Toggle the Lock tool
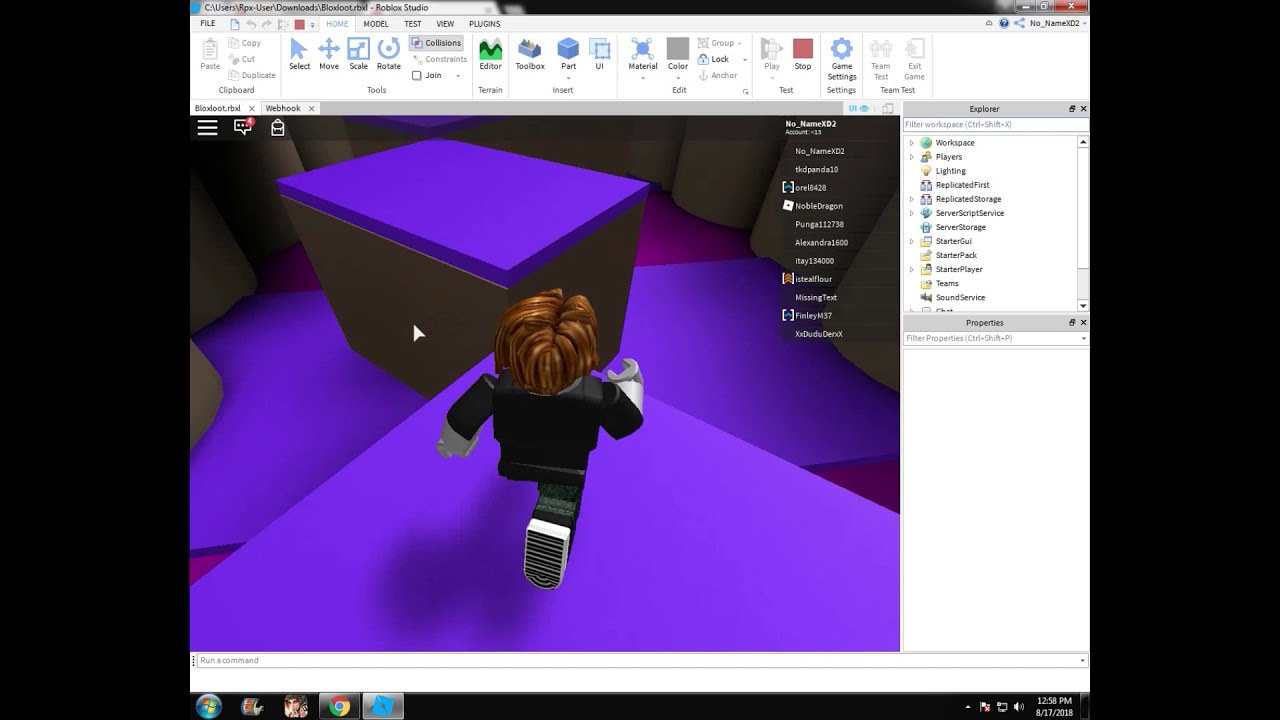Screen dimensions: 1280x720 [x=713, y=59]
